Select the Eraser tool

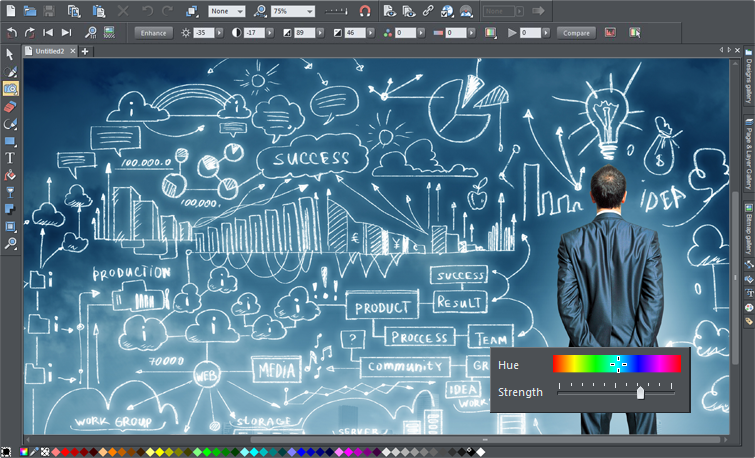pos(10,106)
